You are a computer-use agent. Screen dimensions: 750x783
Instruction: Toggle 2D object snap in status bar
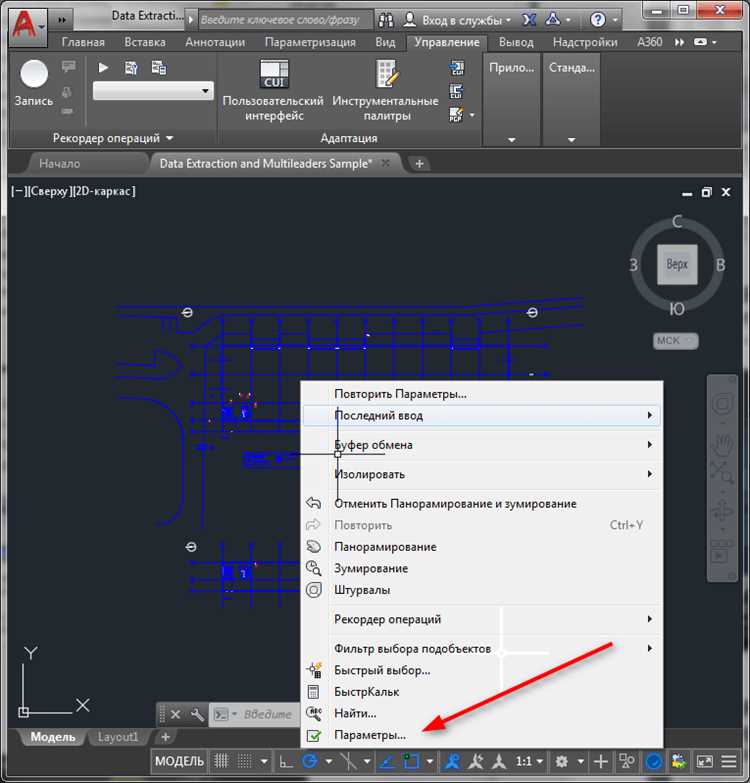[411, 761]
